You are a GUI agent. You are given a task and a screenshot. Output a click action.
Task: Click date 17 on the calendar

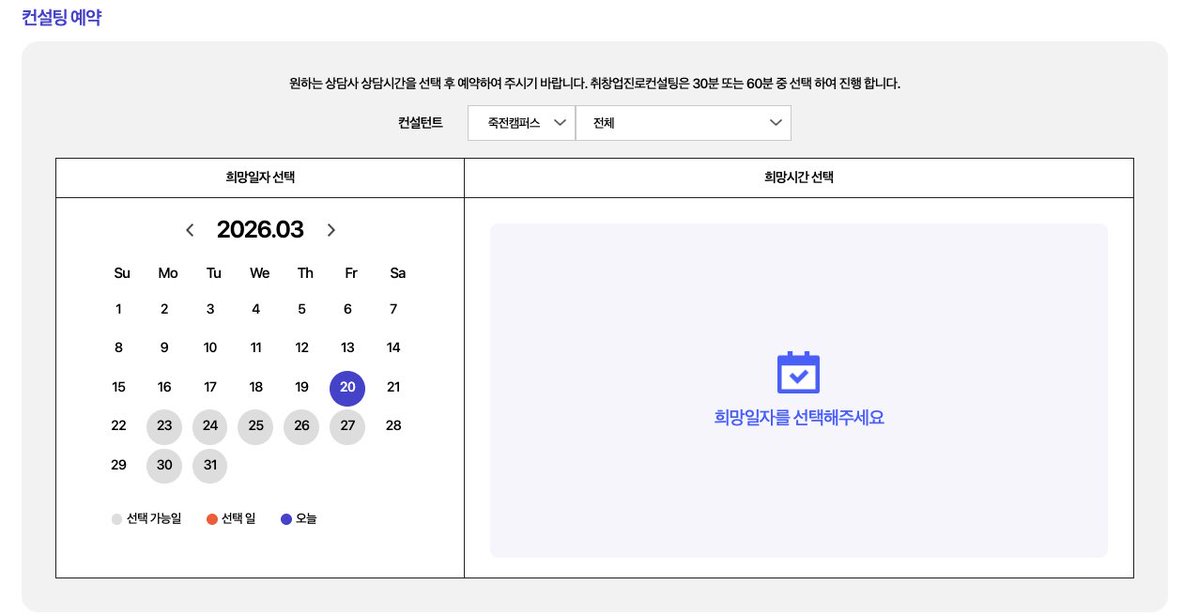click(210, 387)
